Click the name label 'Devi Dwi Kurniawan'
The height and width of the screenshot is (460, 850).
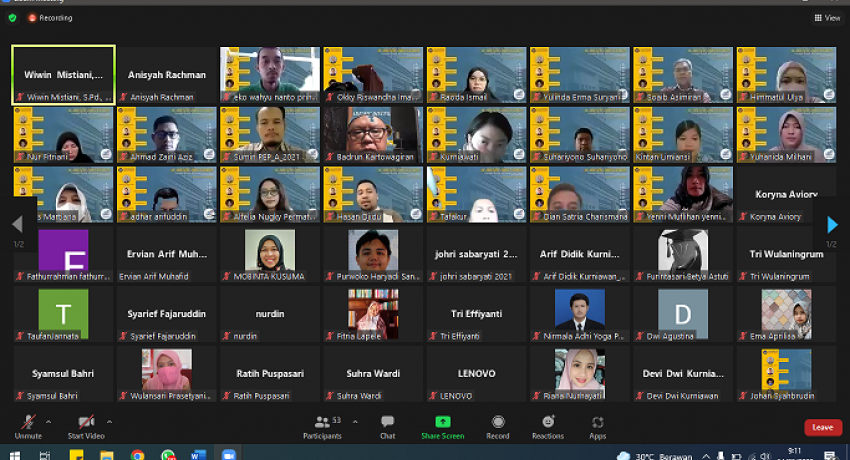point(682,396)
